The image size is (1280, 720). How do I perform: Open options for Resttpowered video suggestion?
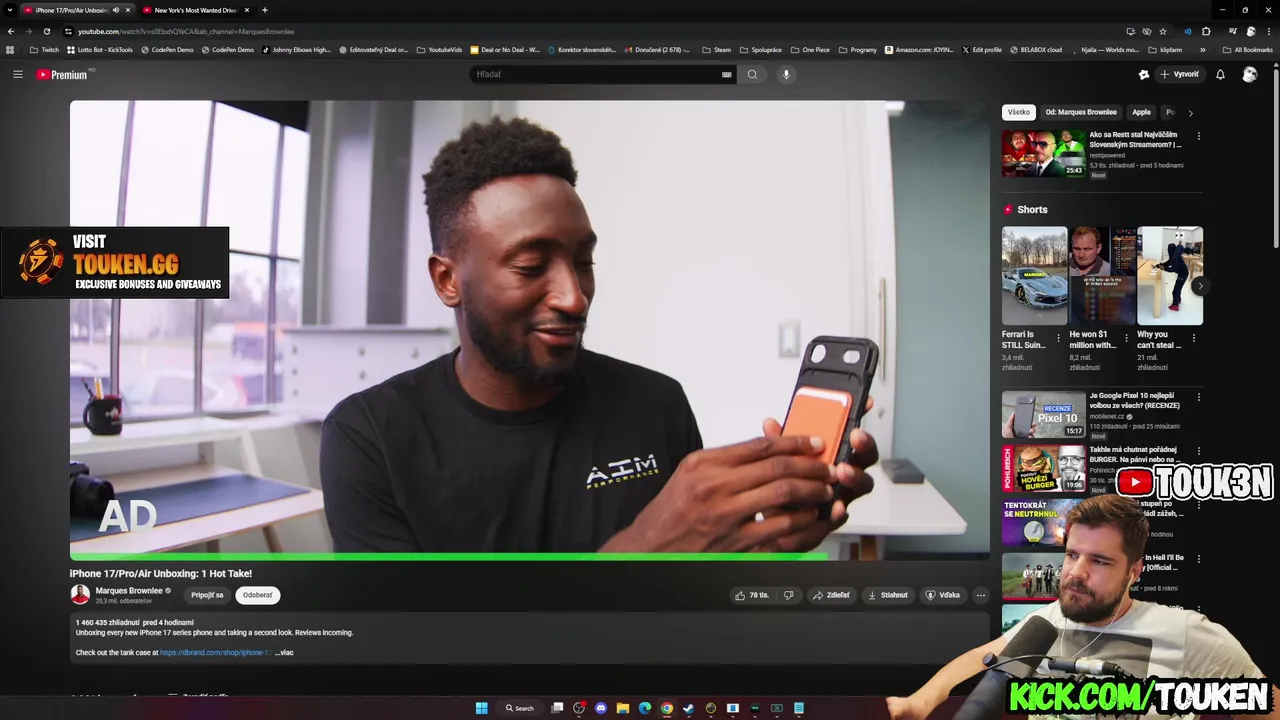click(1199, 136)
